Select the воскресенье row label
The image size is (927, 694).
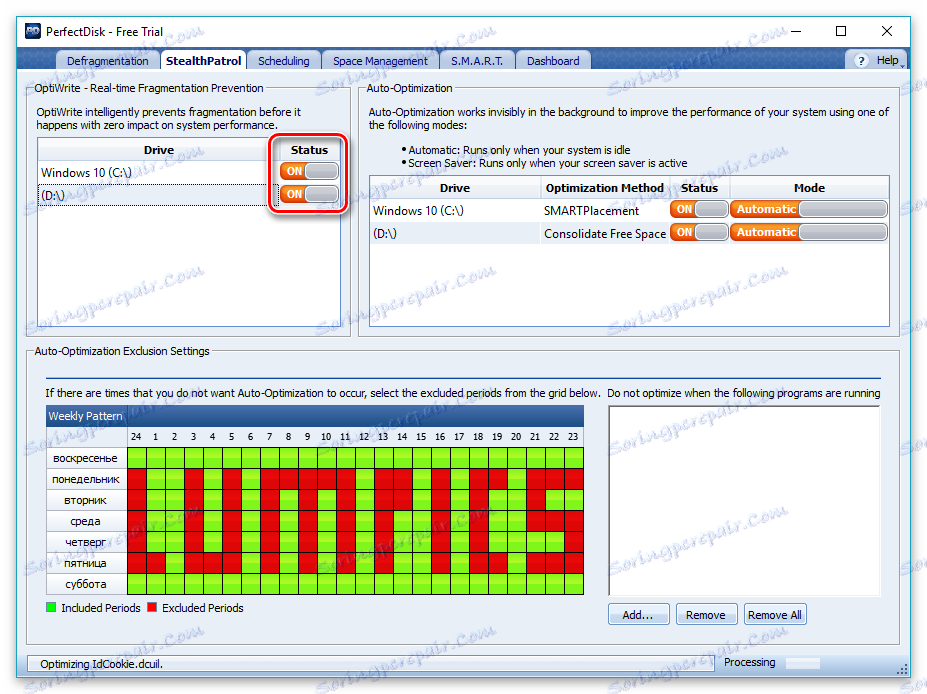(x=86, y=458)
